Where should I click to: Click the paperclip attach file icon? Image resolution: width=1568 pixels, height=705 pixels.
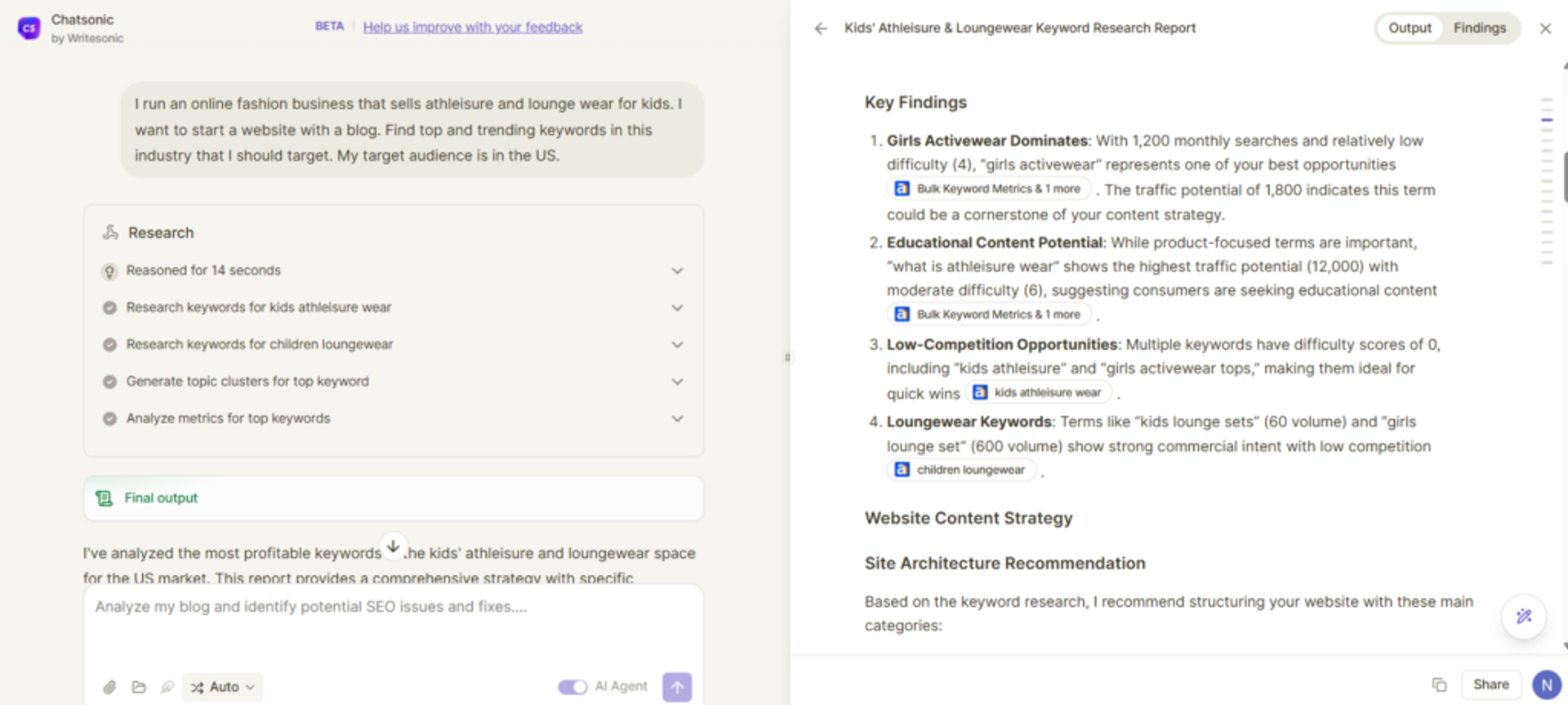point(109,687)
